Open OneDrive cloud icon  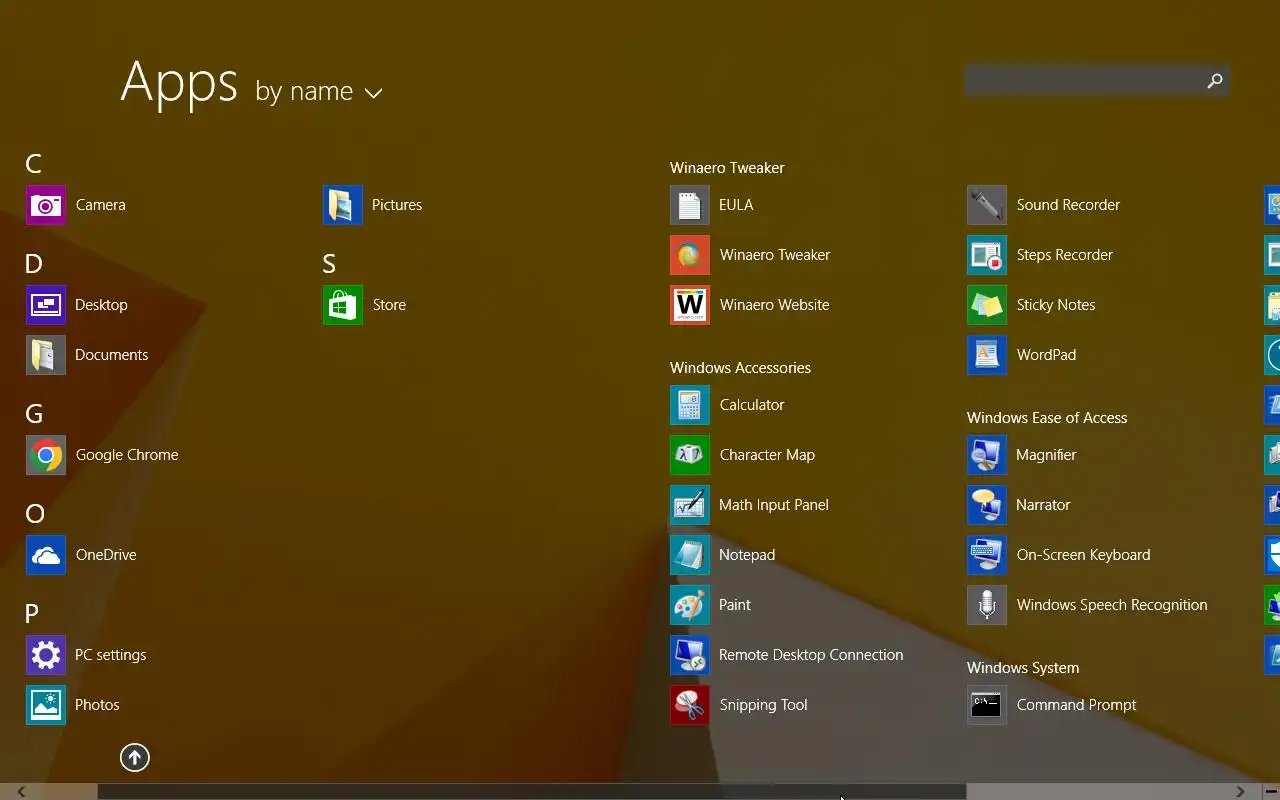(46, 555)
